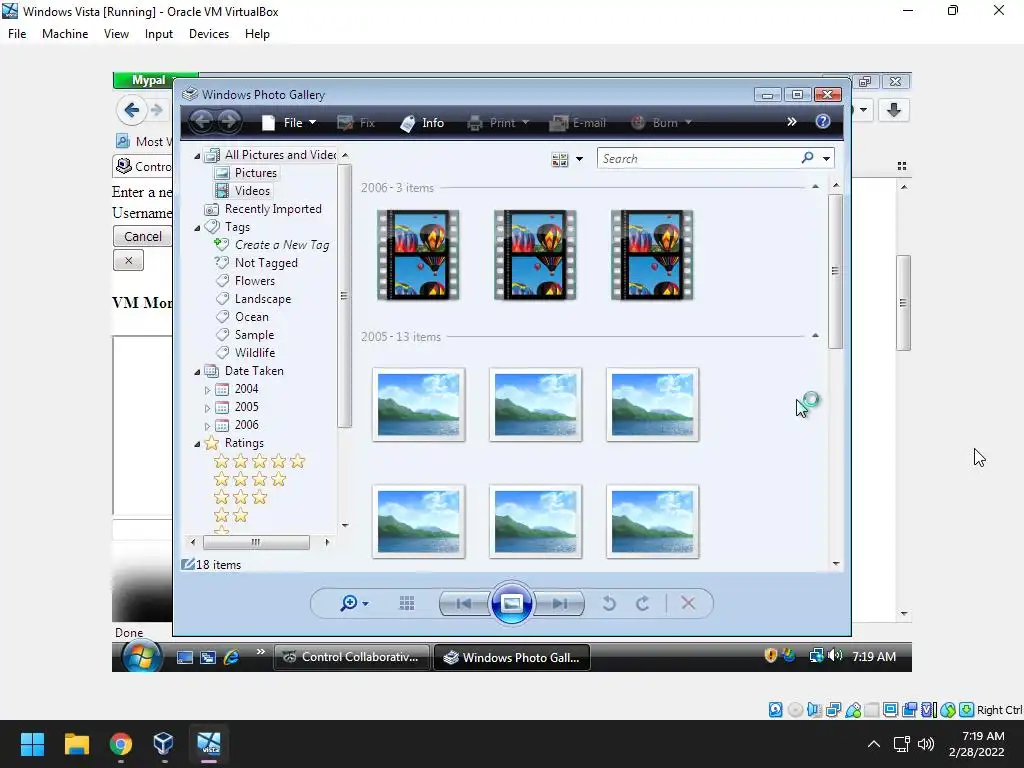Collapse the 2005 - 13 items group
1024x768 pixels.
coord(815,336)
